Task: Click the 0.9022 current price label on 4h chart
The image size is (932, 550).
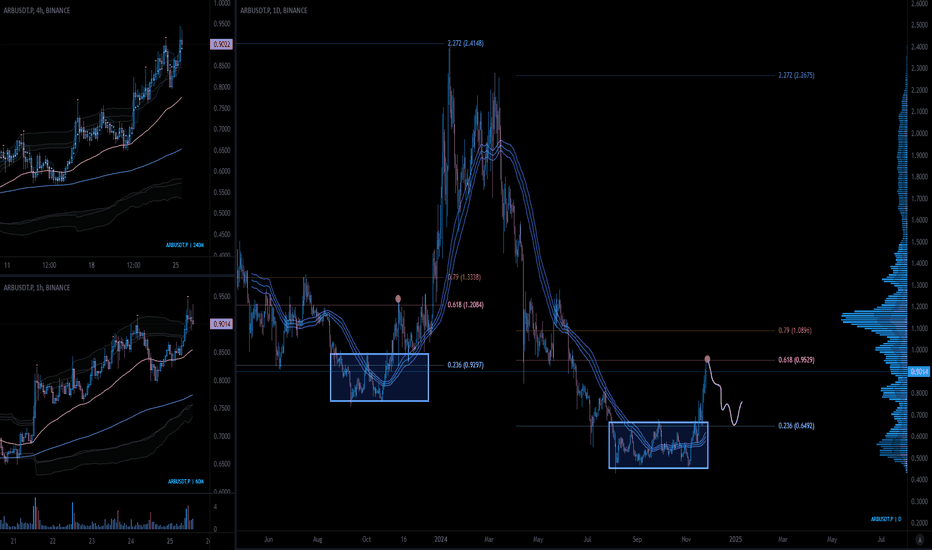Action: (222, 44)
